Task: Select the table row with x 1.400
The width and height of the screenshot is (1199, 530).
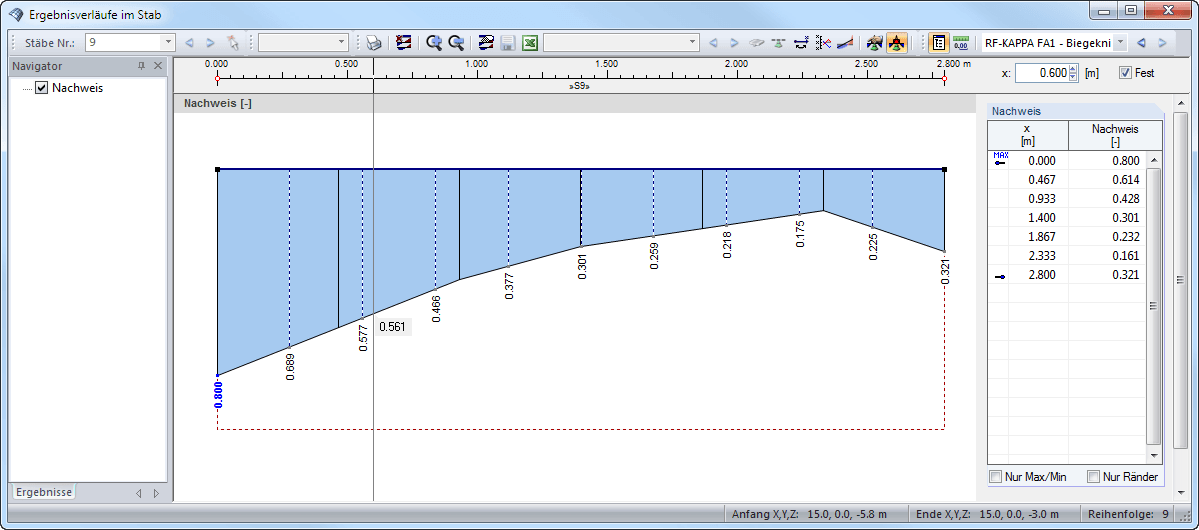Action: click(1067, 218)
